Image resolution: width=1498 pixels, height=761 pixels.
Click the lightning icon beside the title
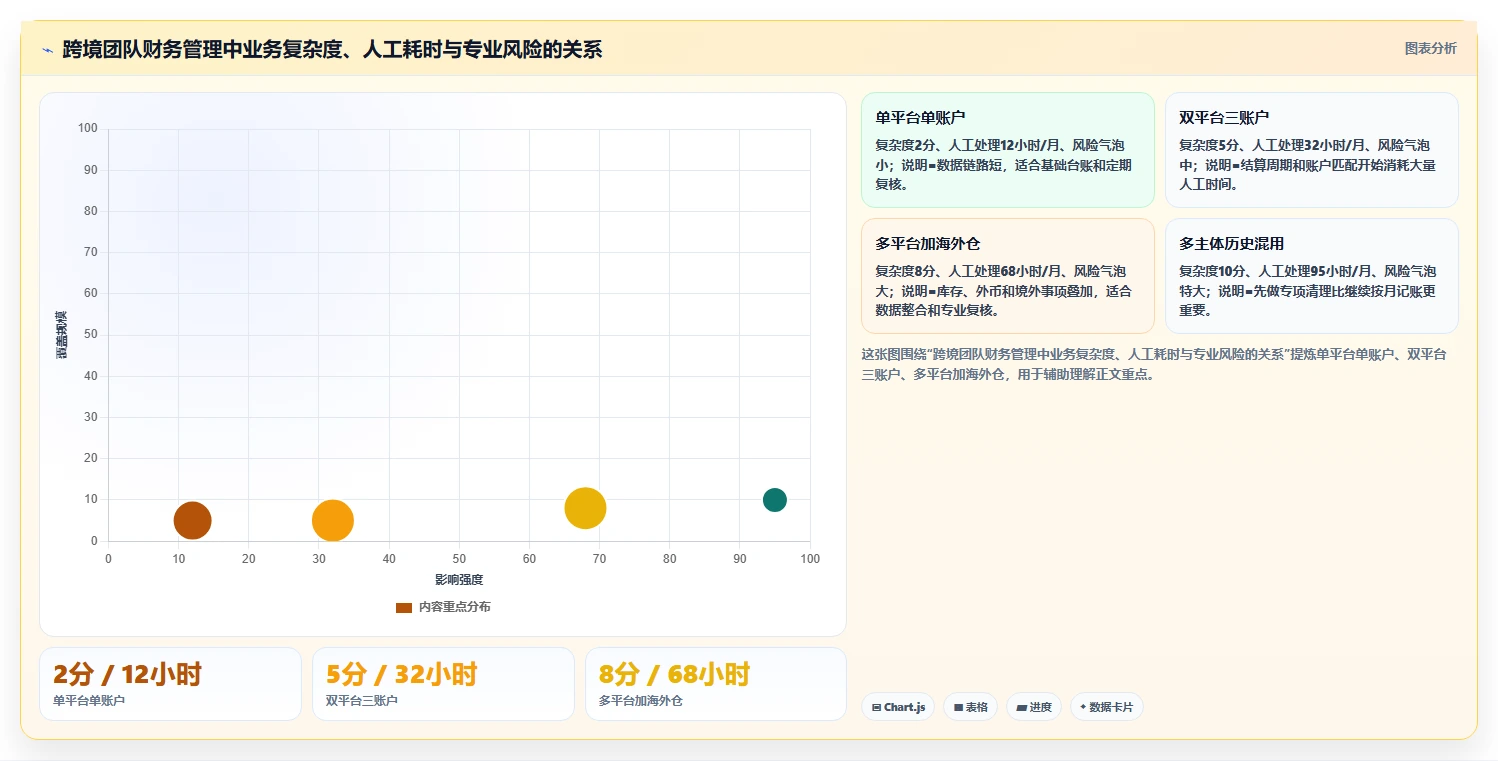[47, 50]
